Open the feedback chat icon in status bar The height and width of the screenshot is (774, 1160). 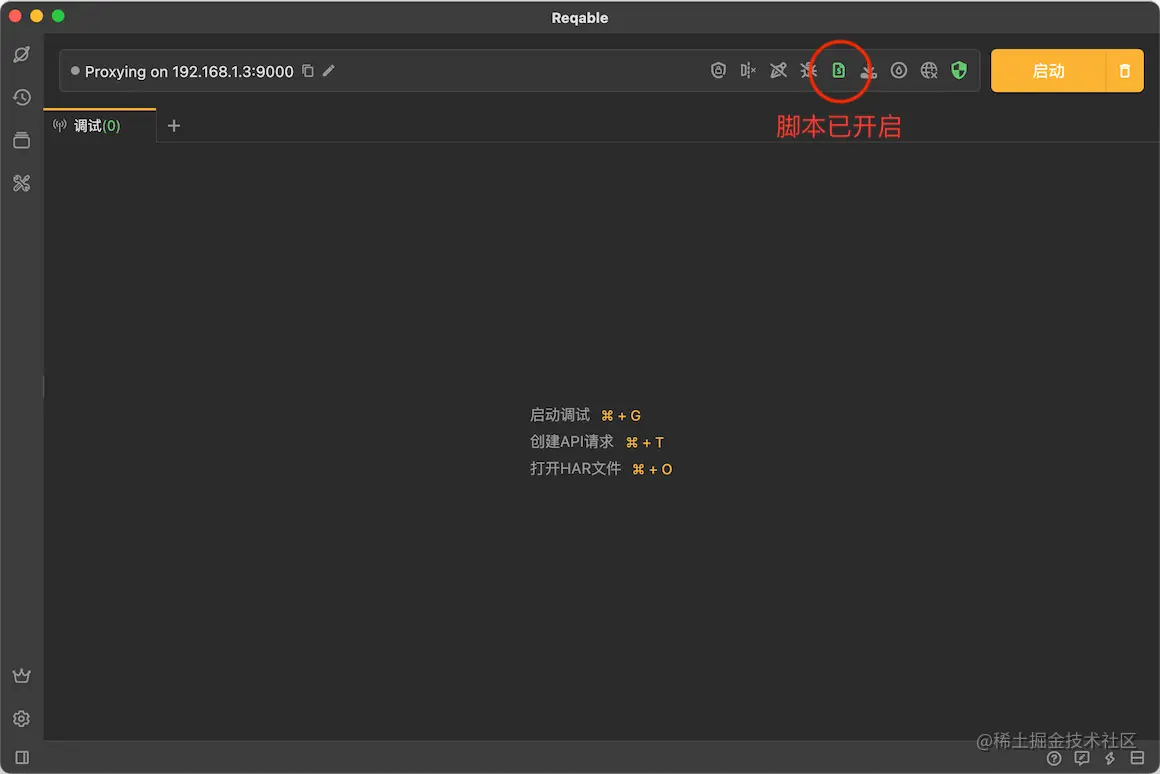click(x=1081, y=758)
